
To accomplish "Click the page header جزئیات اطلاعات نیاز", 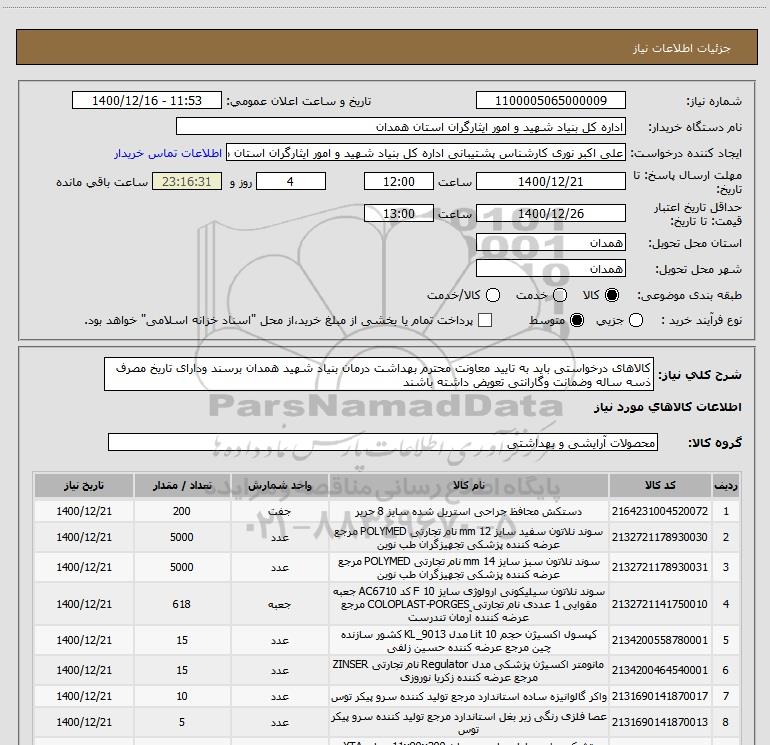I will 682,48.
